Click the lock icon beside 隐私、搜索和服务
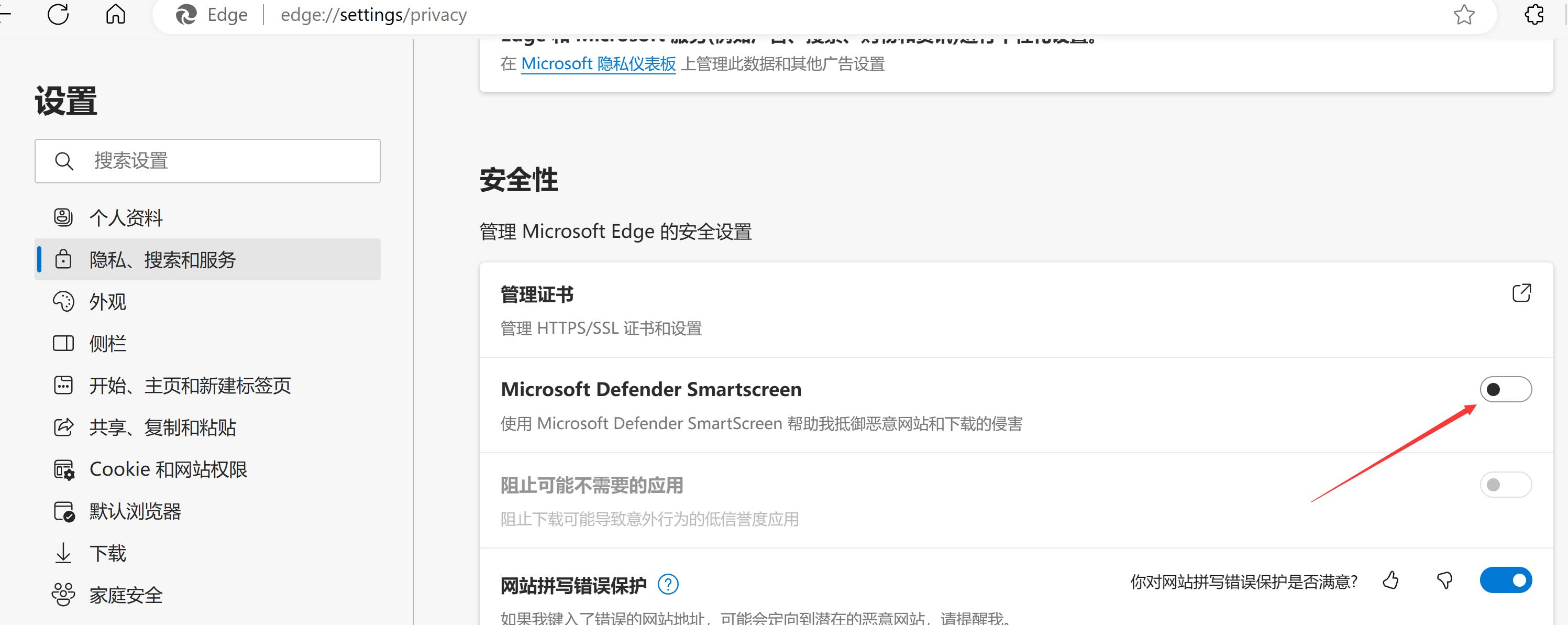 click(63, 259)
